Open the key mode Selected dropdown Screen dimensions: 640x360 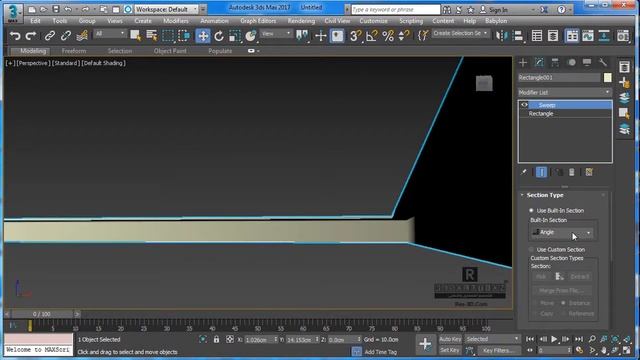click(x=493, y=339)
